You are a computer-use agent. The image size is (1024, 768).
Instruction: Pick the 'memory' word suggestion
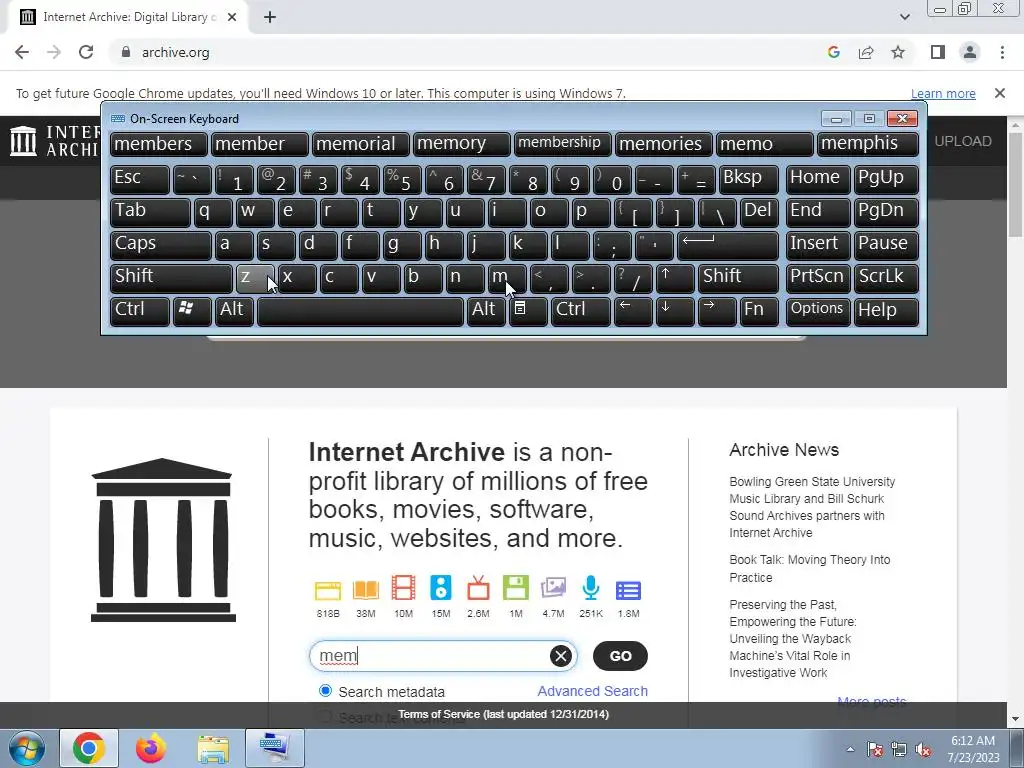(x=462, y=144)
